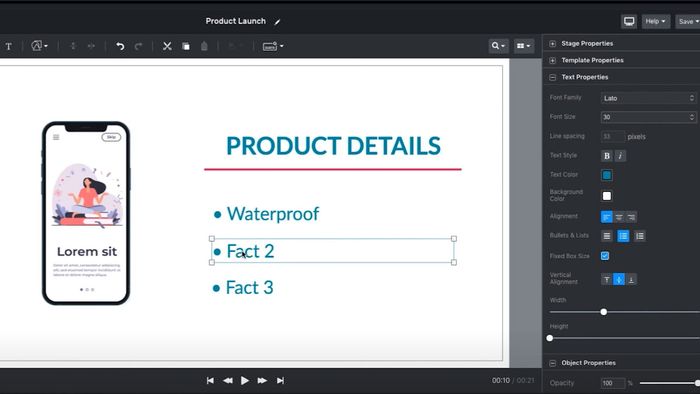Click the monitor preview icon

coord(629,21)
